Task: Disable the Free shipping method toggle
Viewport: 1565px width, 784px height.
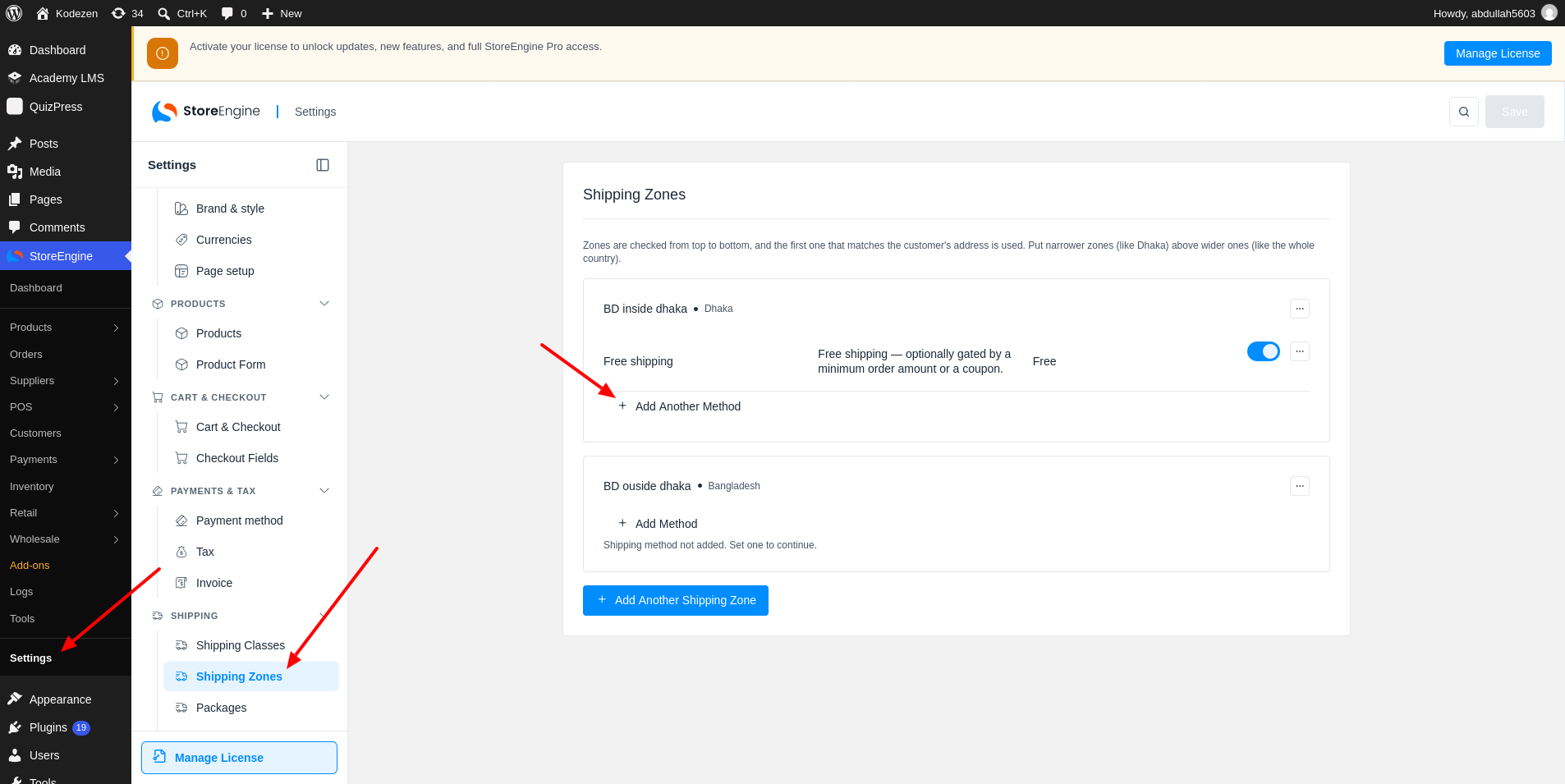Action: click(x=1264, y=351)
